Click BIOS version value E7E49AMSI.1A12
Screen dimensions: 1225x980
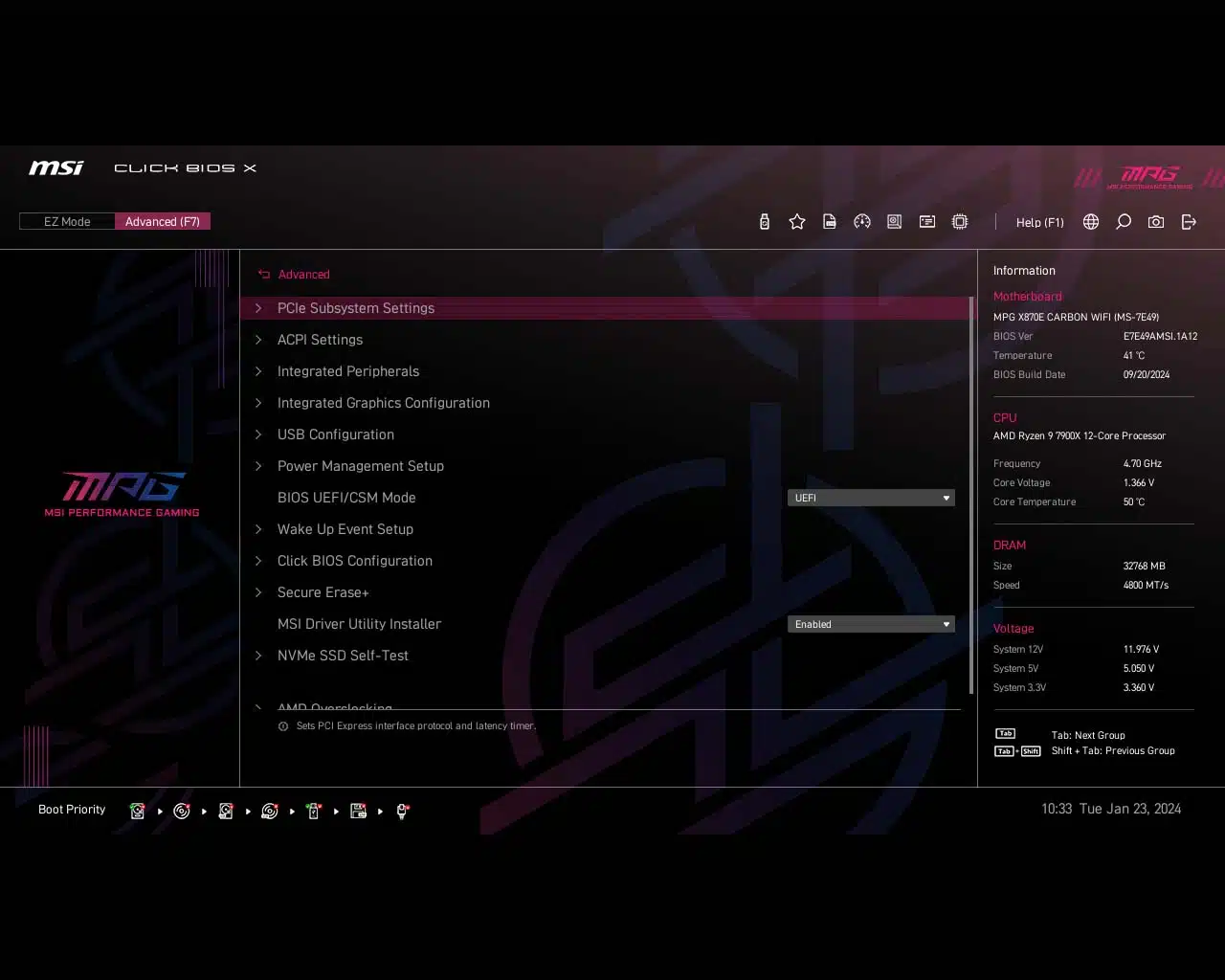(x=1160, y=337)
